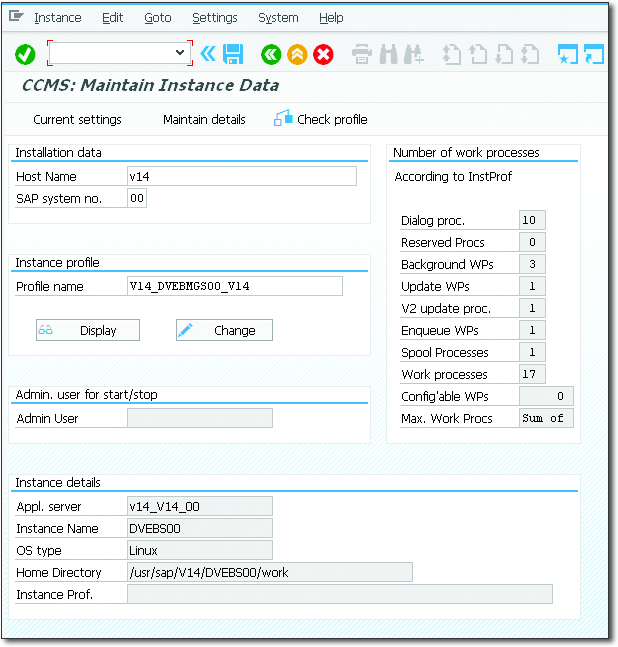Viewport: 618px width, 647px height.
Task: Click the 'Instance details' group heading
Action: tap(58, 482)
